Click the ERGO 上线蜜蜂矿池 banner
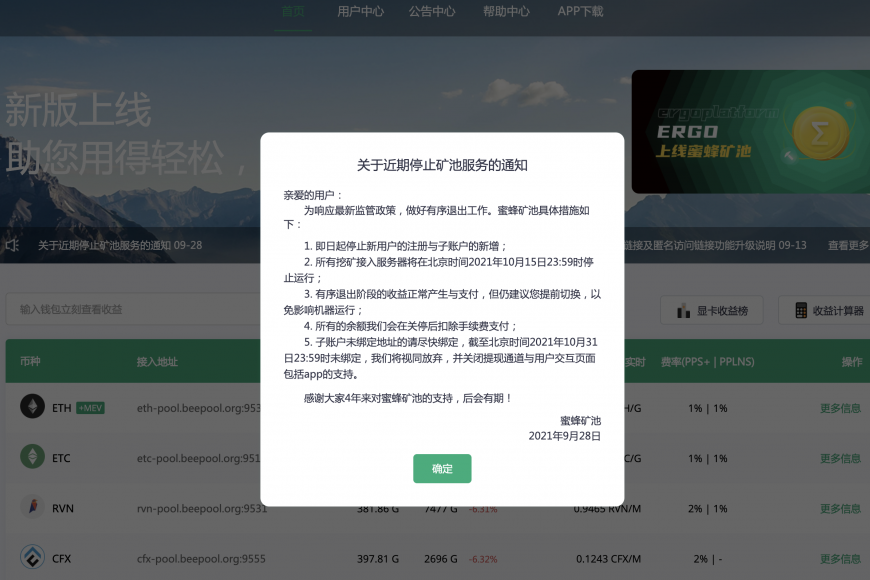This screenshot has width=870, height=580. click(751, 132)
